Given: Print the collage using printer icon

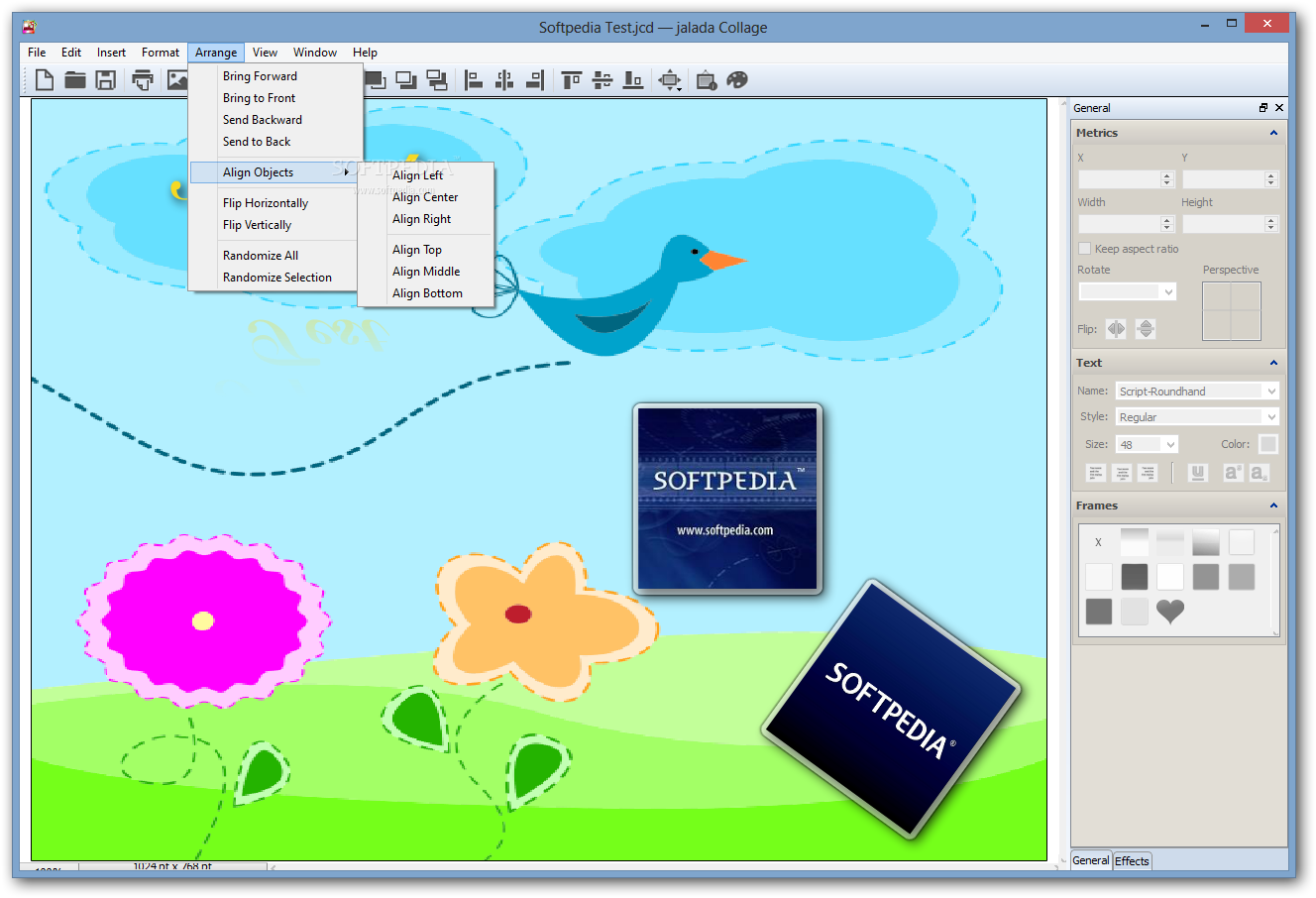Looking at the screenshot, I should pos(143,80).
